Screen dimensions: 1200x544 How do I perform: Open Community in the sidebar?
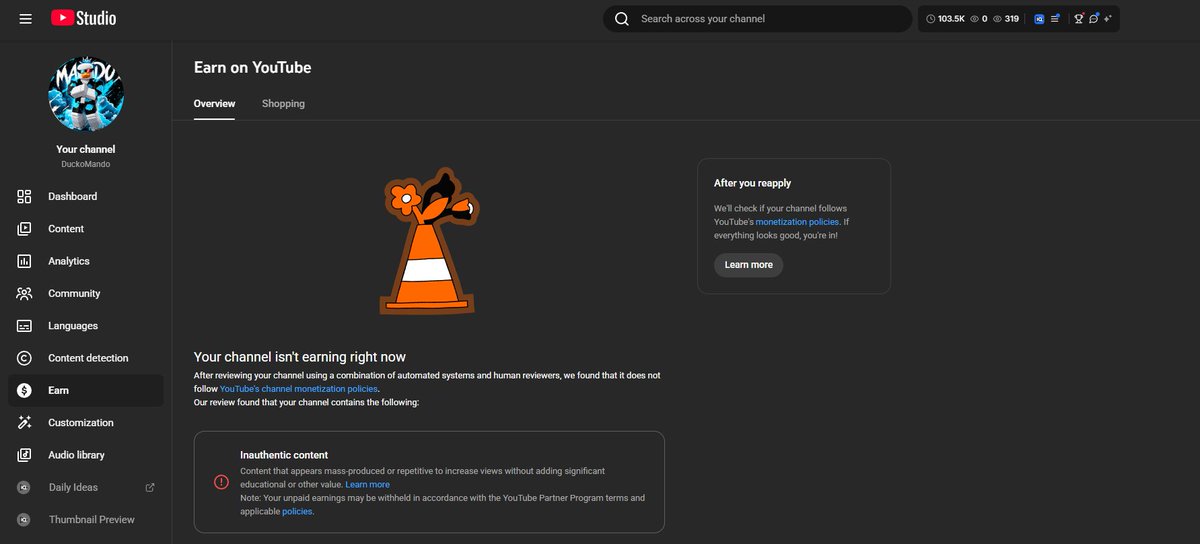(86, 293)
